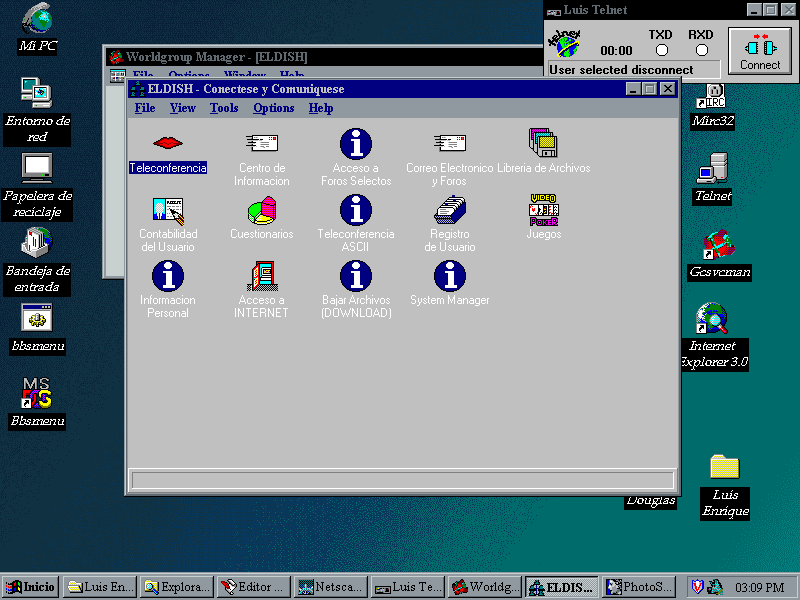Open Correo Electronico y Foros icon
This screenshot has width=800, height=600.
pyautogui.click(x=449, y=143)
